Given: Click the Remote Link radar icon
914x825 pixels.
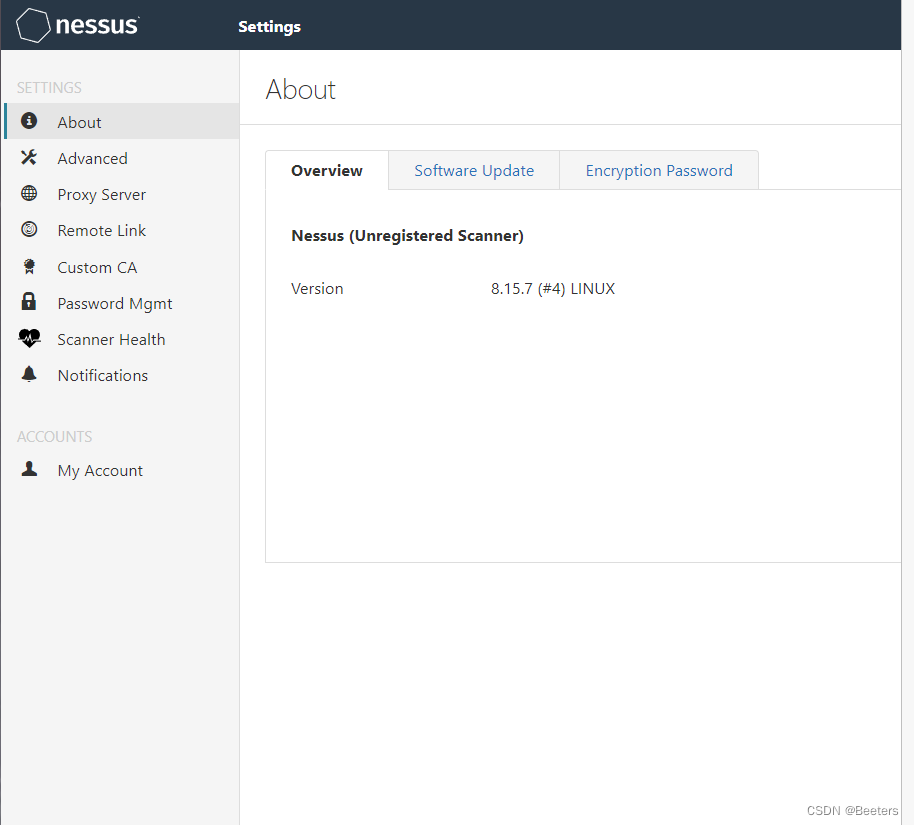Looking at the screenshot, I should [x=29, y=229].
